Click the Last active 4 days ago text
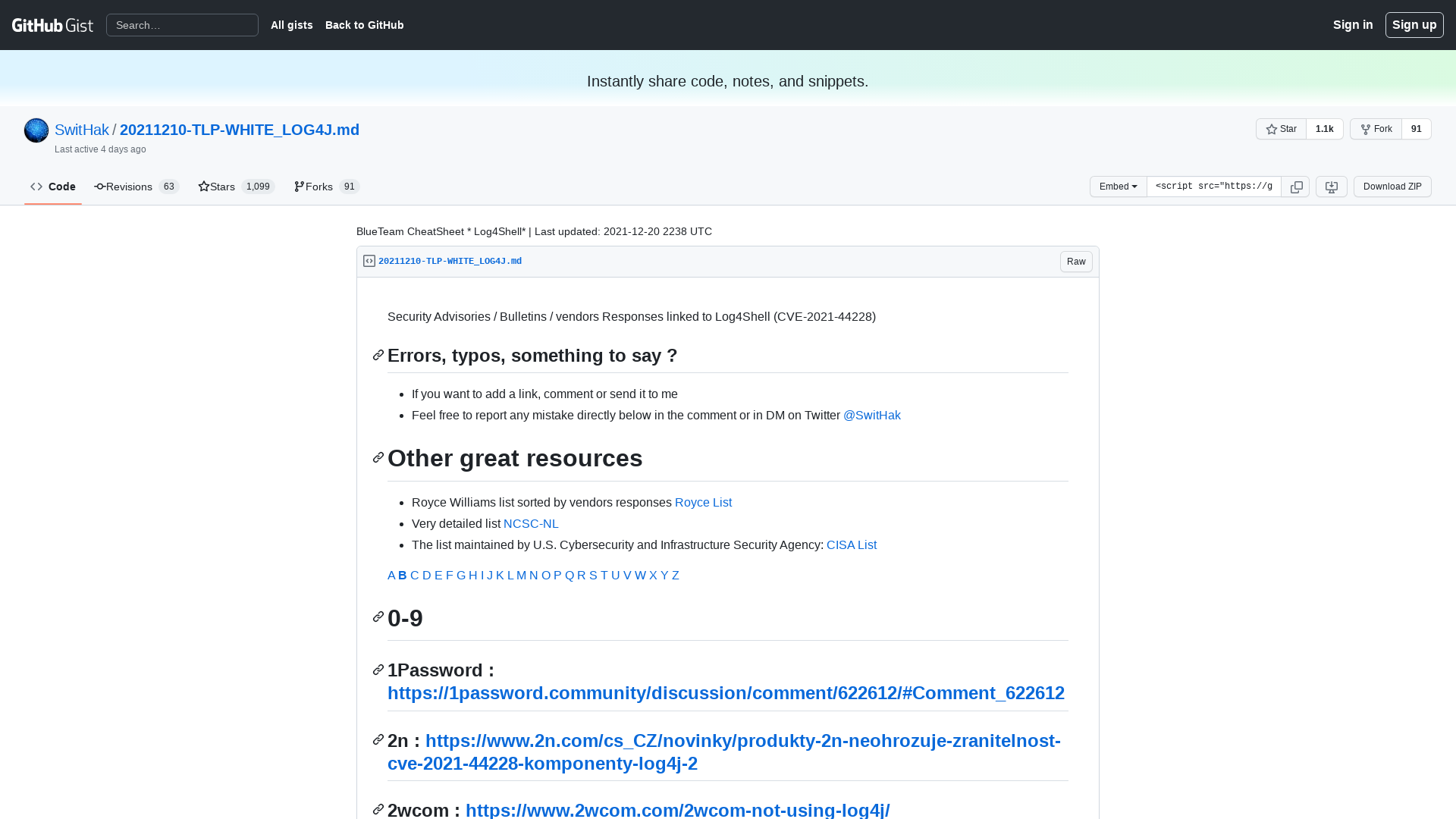 [100, 149]
